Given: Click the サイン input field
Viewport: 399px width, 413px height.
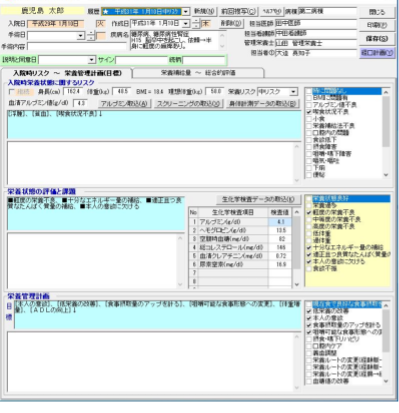Looking at the screenshot, I should tap(141, 60).
